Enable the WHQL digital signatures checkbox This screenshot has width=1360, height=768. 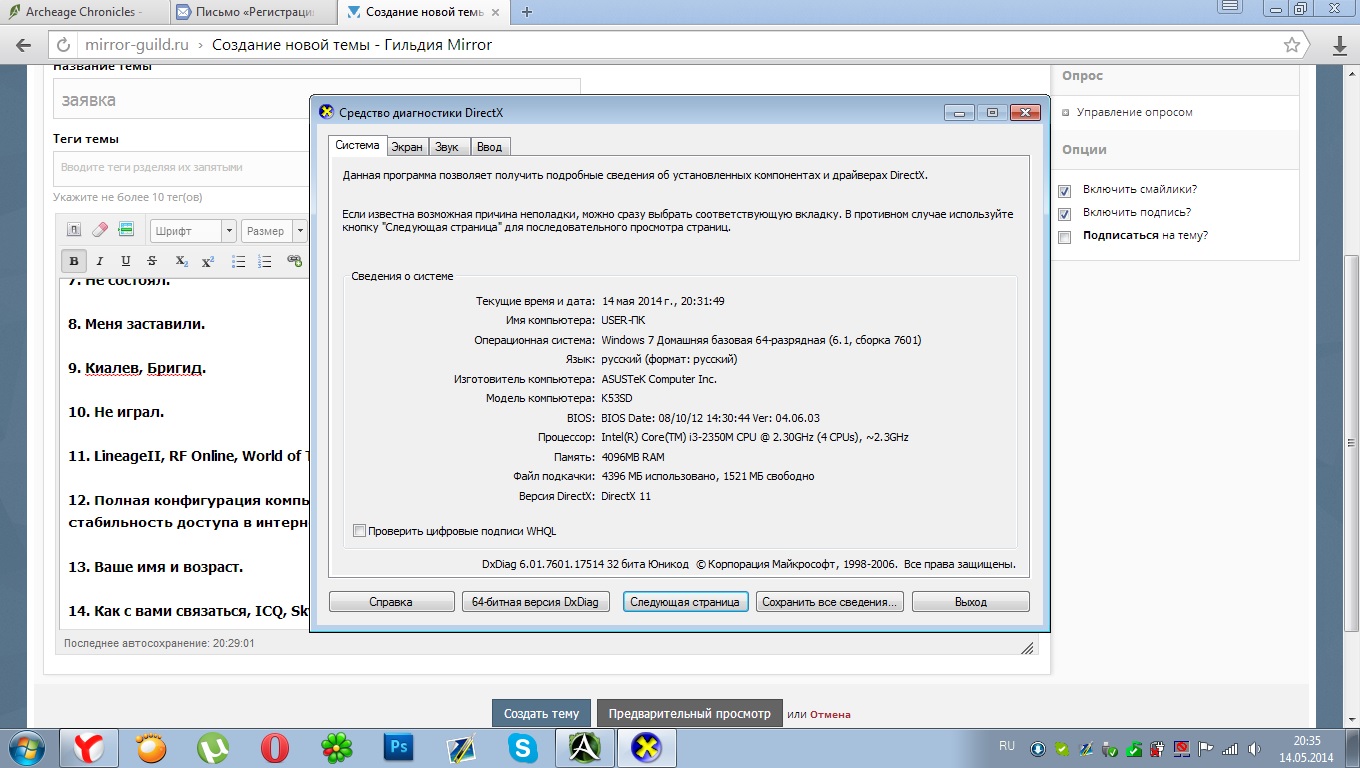(360, 531)
